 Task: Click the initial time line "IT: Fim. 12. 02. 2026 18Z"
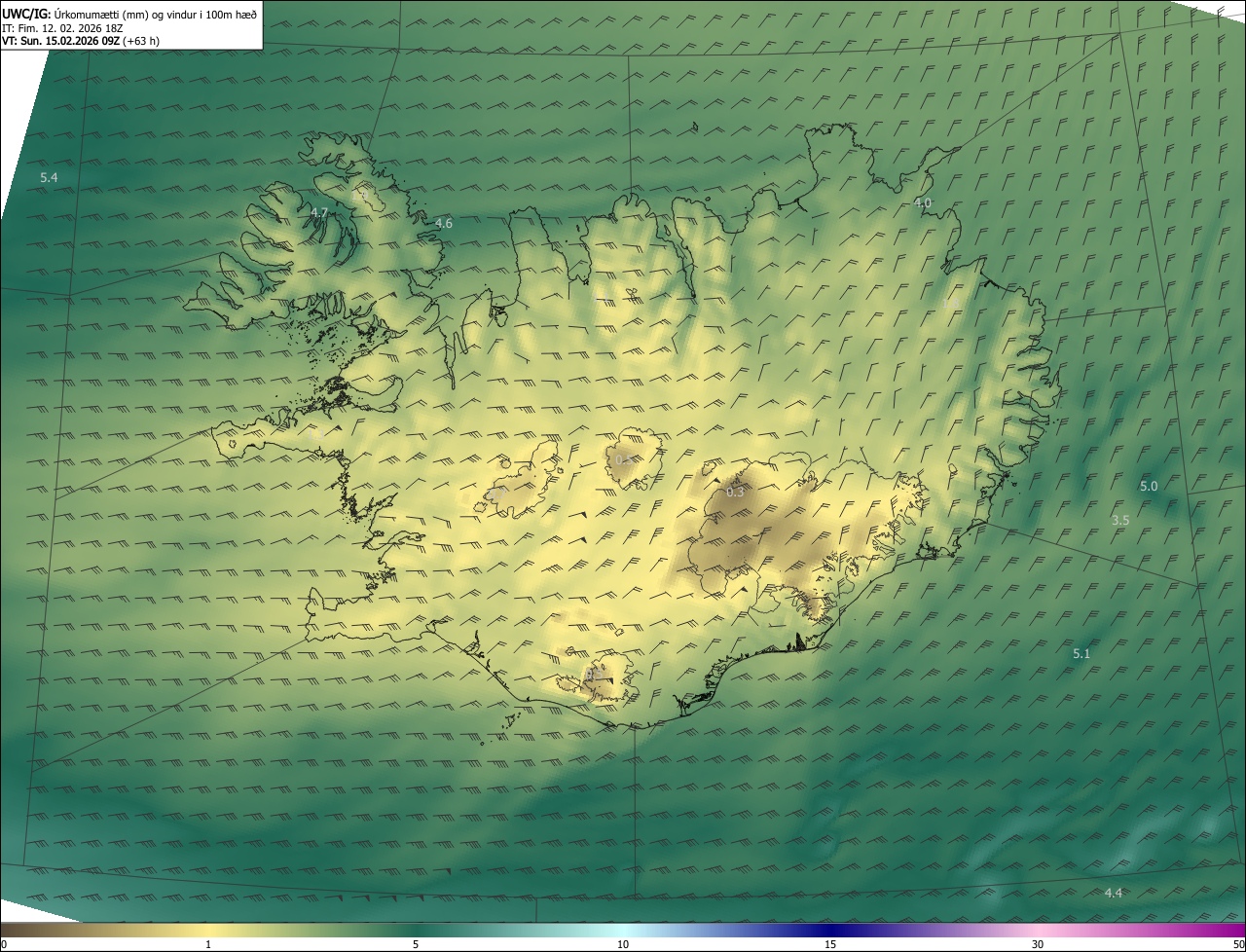click(x=62, y=27)
